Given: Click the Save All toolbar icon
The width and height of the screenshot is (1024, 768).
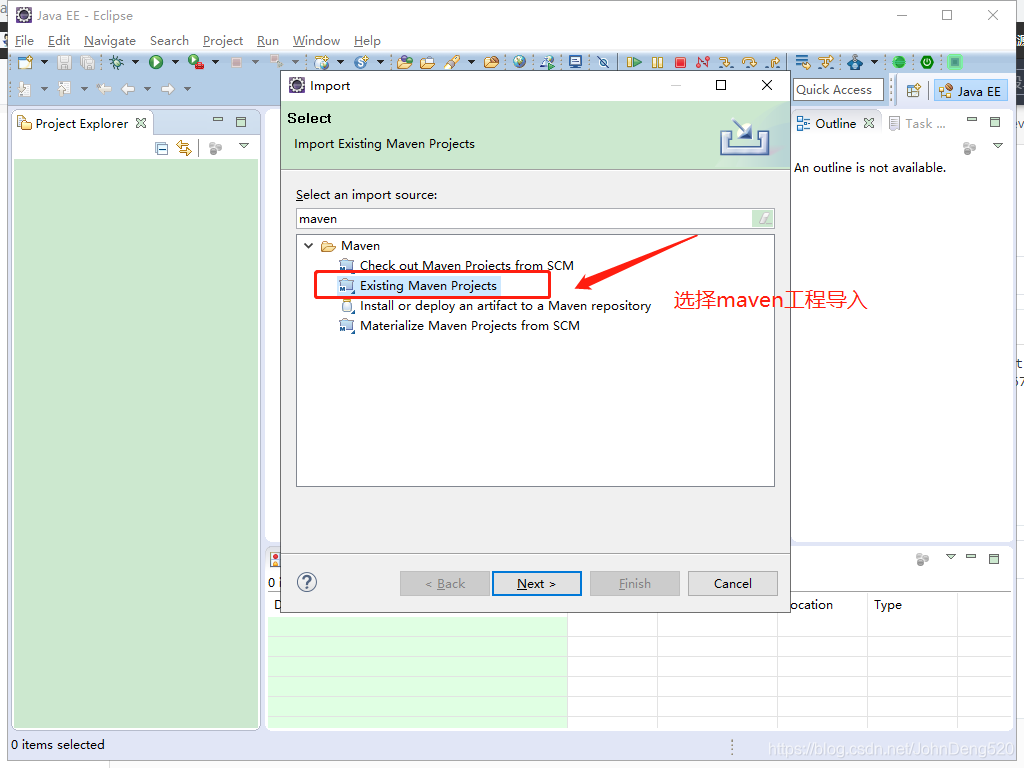Looking at the screenshot, I should 87,62.
